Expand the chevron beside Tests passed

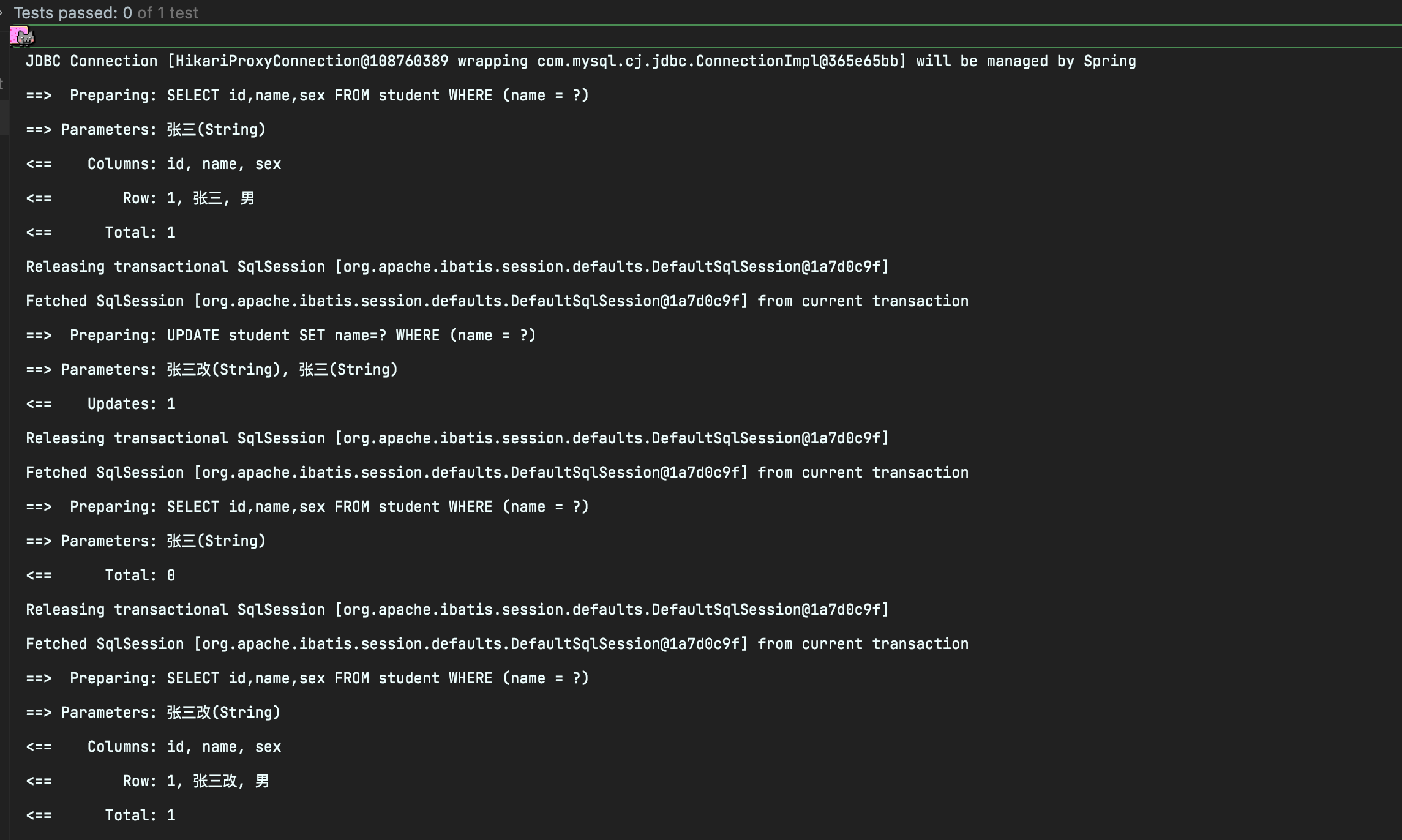[2, 13]
